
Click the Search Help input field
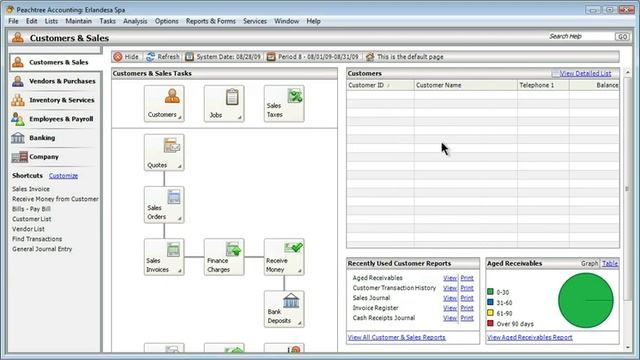[x=581, y=37]
